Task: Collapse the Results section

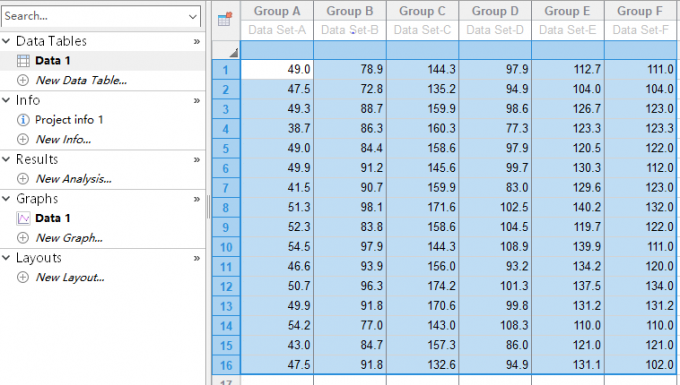Action: point(6,159)
